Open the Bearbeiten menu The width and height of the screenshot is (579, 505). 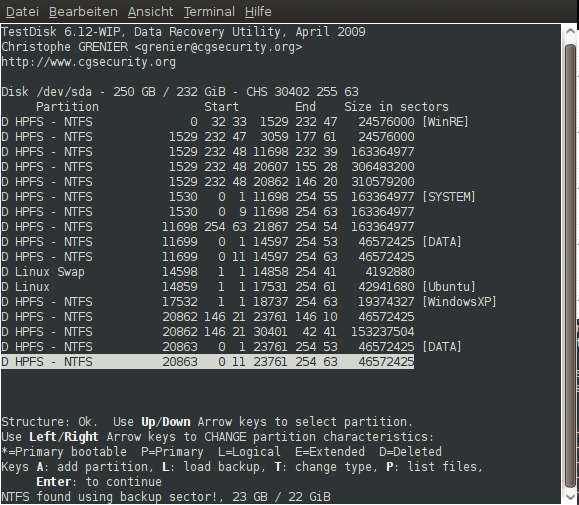click(83, 12)
